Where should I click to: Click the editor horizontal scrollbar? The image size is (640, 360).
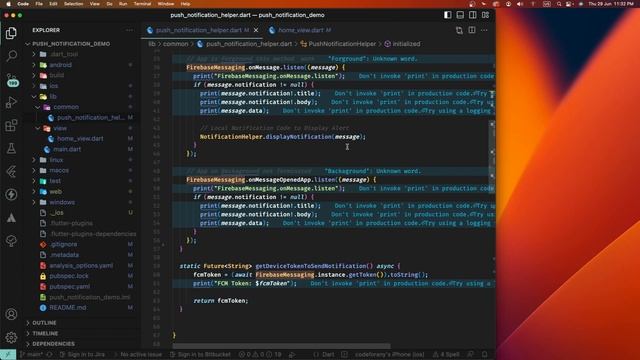[x=281, y=346]
